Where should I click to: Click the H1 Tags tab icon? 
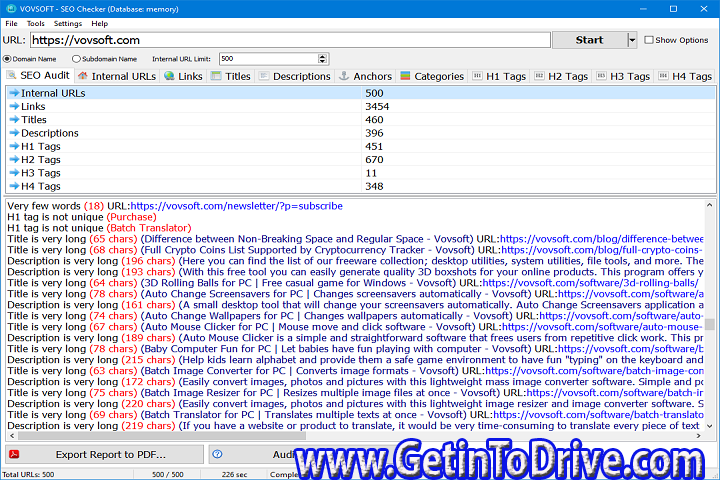pyautogui.click(x=477, y=76)
